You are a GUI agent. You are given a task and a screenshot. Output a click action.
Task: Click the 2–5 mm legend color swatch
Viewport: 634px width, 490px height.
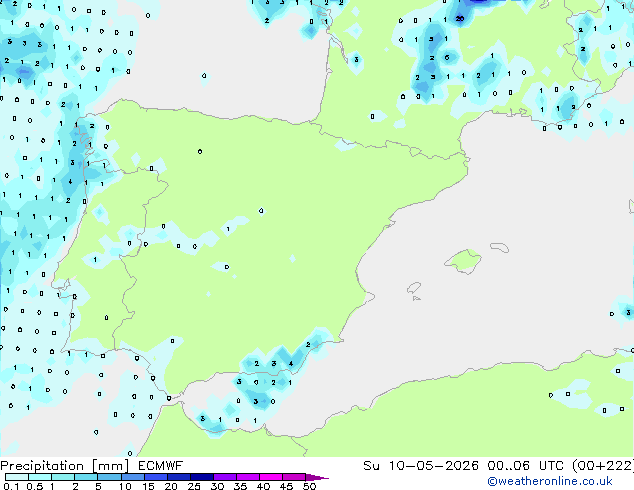coord(86,477)
